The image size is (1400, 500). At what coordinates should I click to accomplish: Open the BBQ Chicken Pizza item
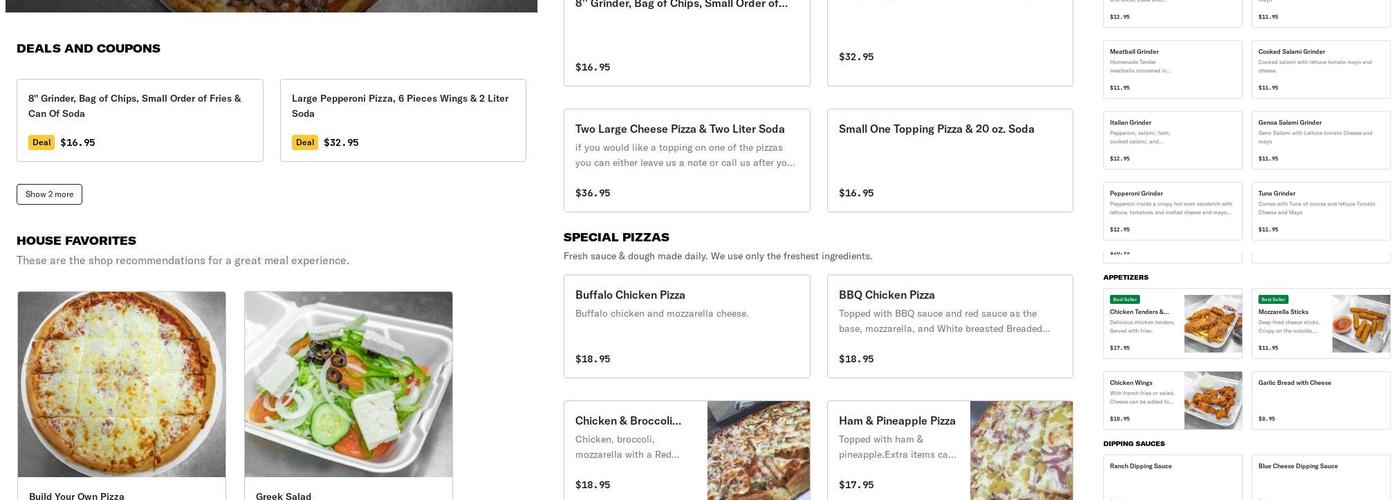[x=949, y=326]
